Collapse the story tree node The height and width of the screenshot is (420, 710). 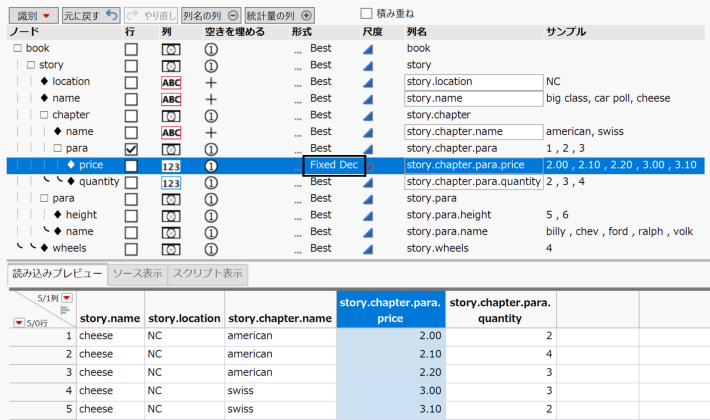[31, 65]
